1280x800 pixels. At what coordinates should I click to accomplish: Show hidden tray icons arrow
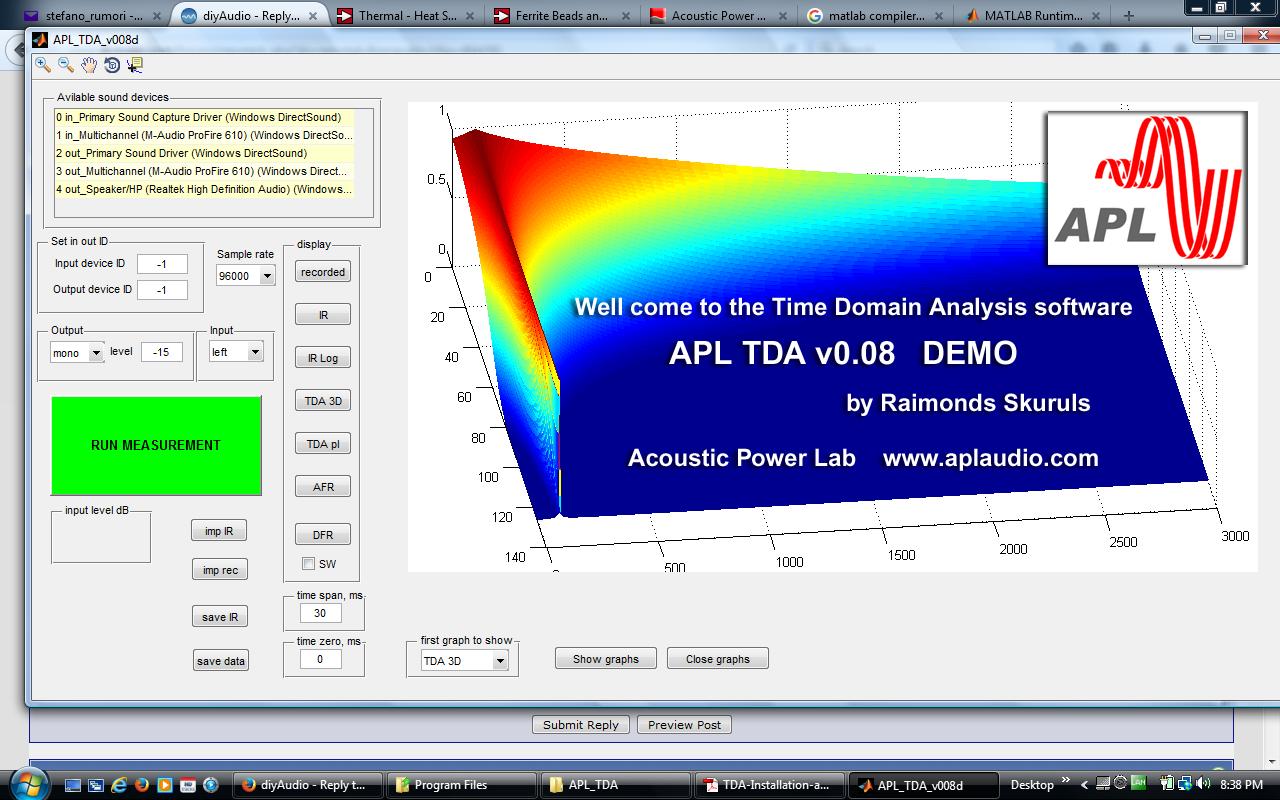1084,785
